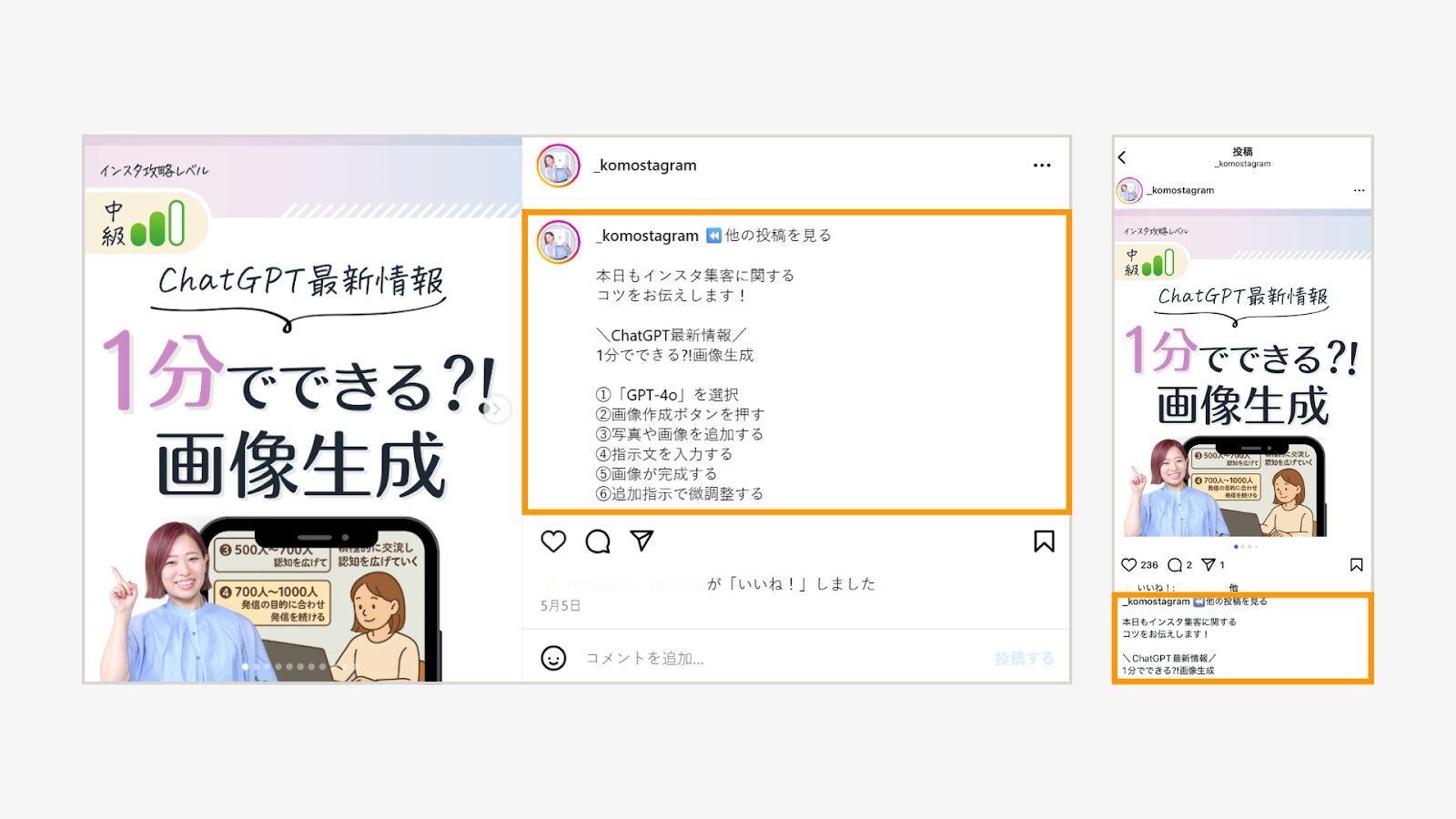This screenshot has width=1456, height=819.
Task: Tap _komostagram username in mobile post header
Action: (x=1180, y=190)
